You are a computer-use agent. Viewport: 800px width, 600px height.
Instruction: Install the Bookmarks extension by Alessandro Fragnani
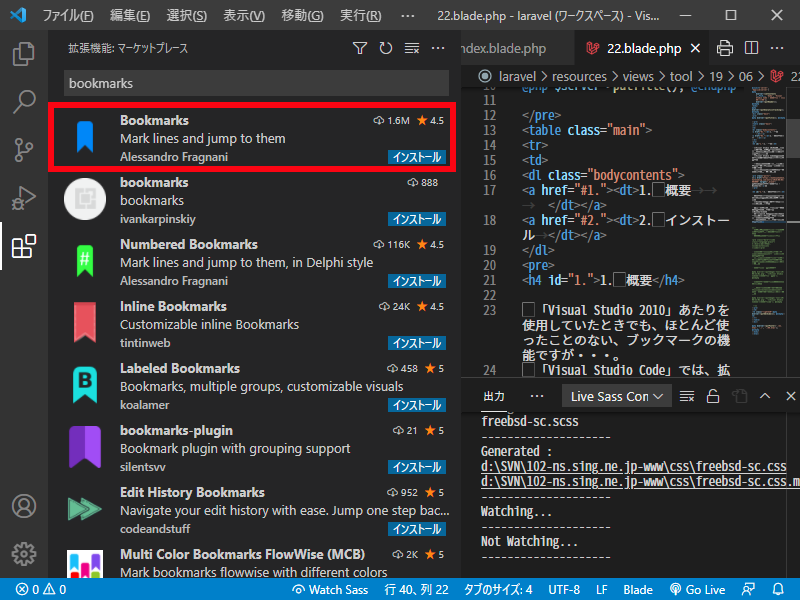[416, 157]
